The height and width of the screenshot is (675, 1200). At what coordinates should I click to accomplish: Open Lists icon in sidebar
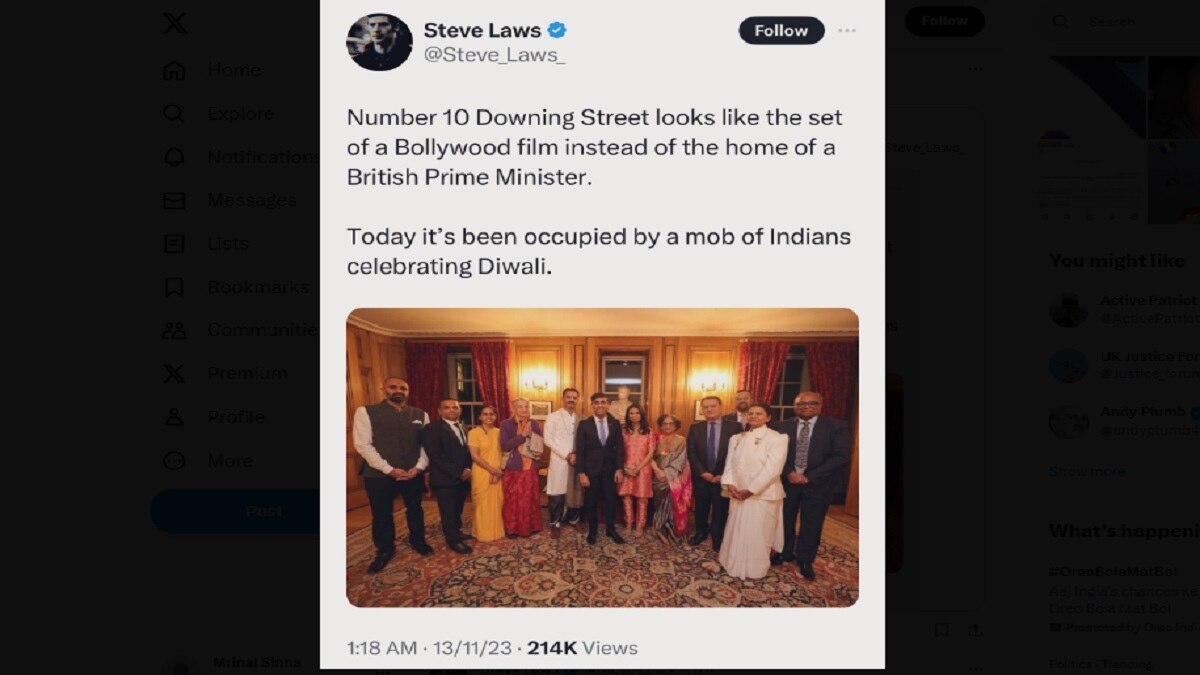[174, 243]
